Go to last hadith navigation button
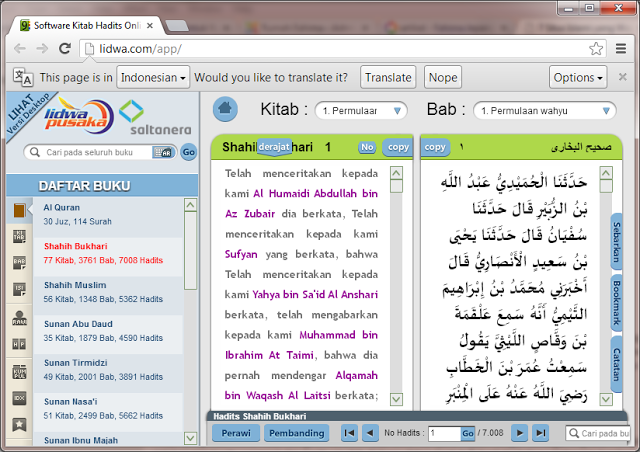640x452 pixels. pyautogui.click(x=540, y=433)
